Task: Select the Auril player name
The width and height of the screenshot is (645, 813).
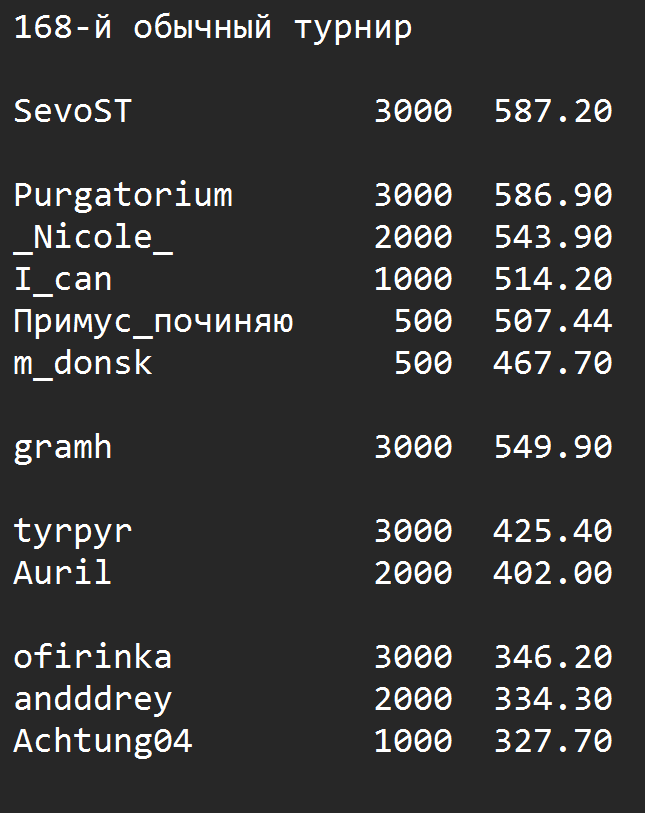Action: coord(63,573)
